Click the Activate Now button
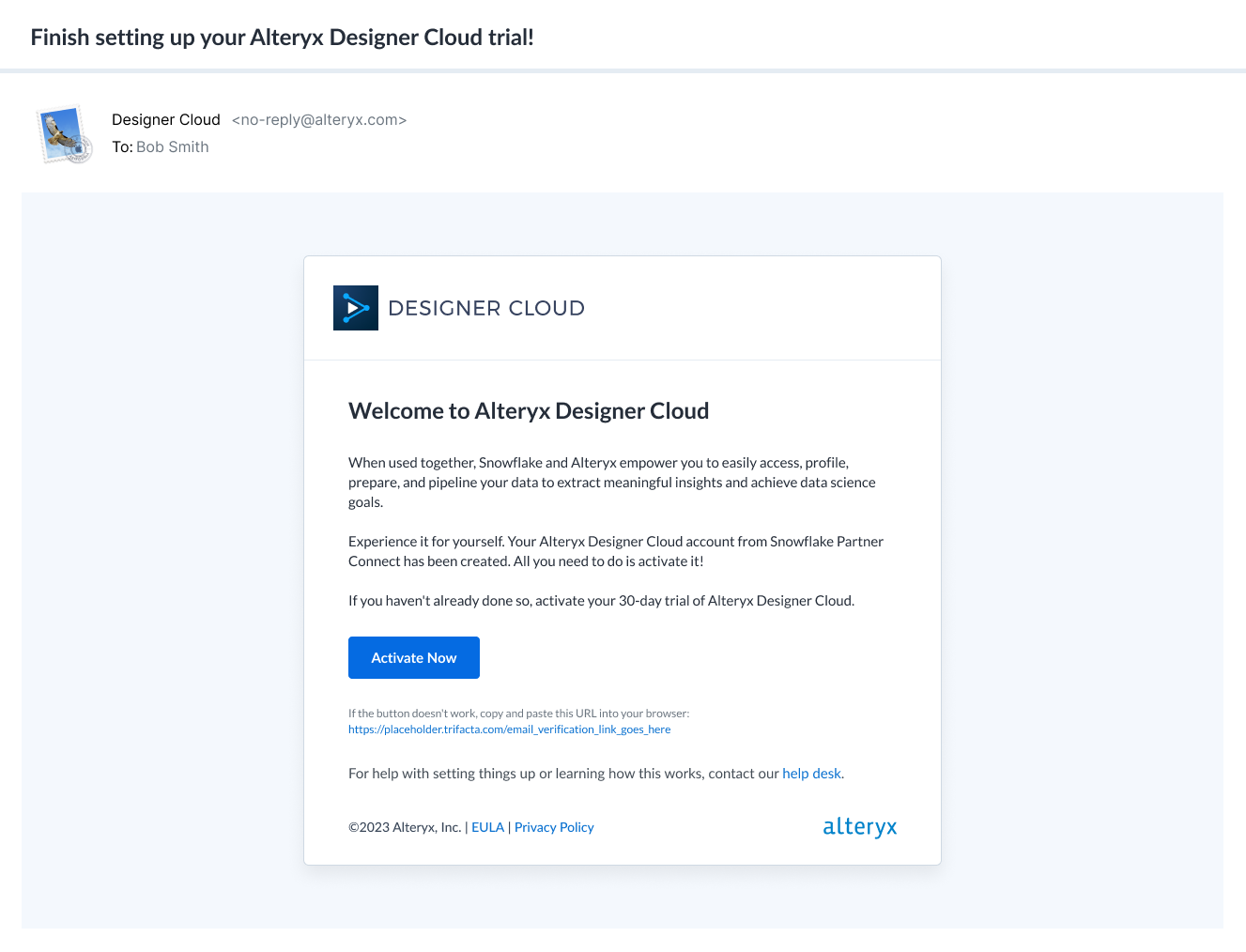Viewport: 1246px width, 952px height. click(414, 657)
